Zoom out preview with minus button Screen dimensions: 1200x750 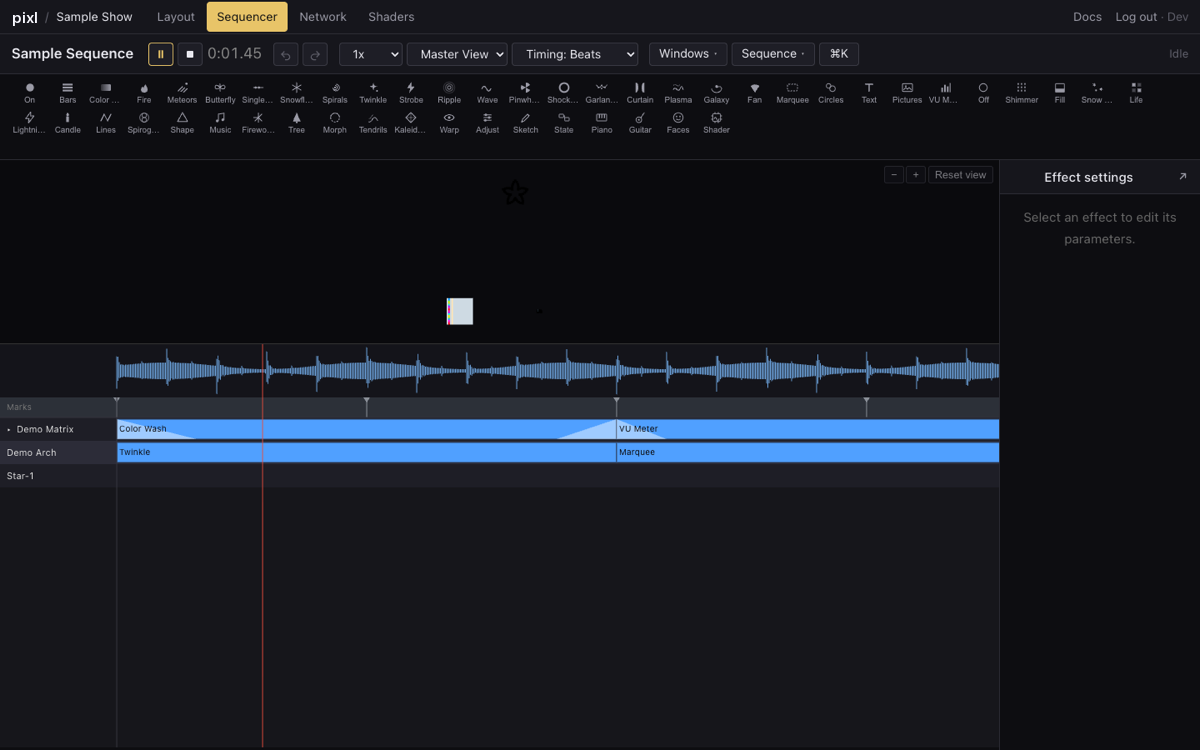[x=894, y=175]
